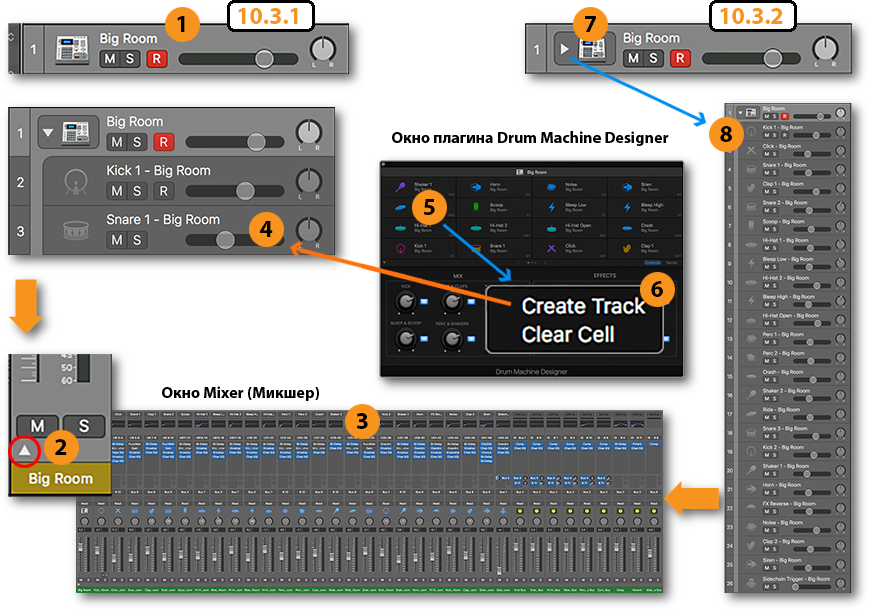The image size is (870, 611).
Task: Select the Hi-Hat Open pad icon
Action: click(552, 228)
